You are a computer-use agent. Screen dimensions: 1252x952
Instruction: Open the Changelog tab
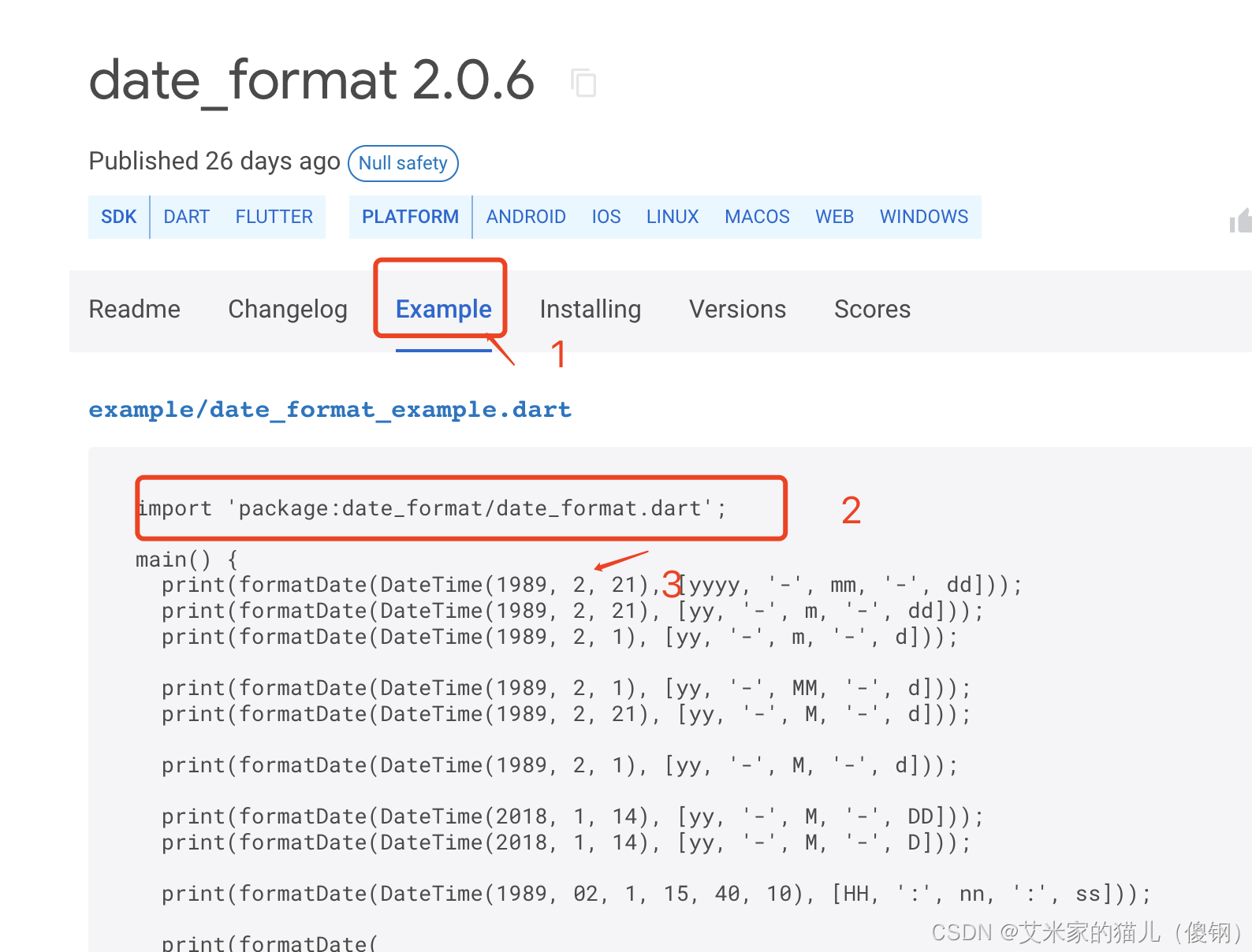point(288,309)
